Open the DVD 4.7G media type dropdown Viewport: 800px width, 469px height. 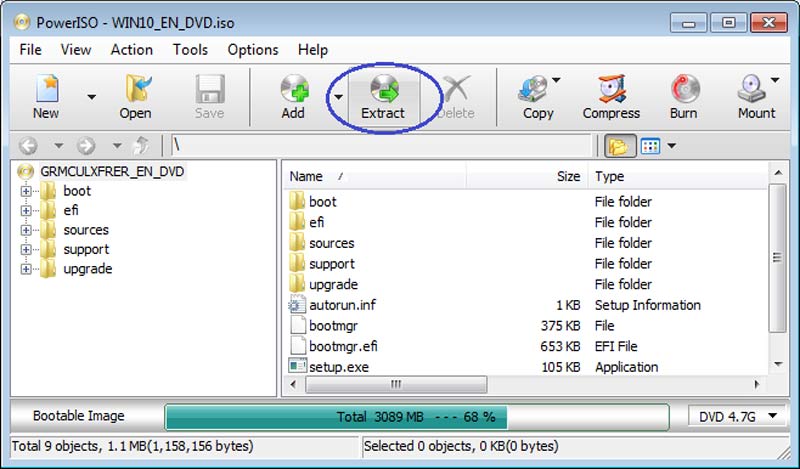click(x=738, y=417)
